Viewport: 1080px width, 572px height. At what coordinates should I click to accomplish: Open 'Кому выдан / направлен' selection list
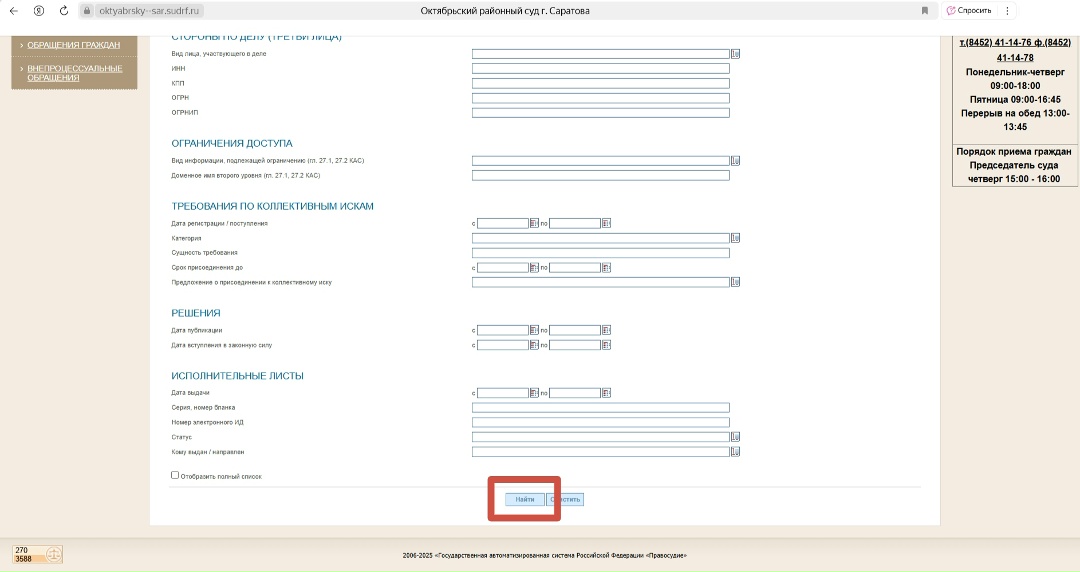click(735, 452)
